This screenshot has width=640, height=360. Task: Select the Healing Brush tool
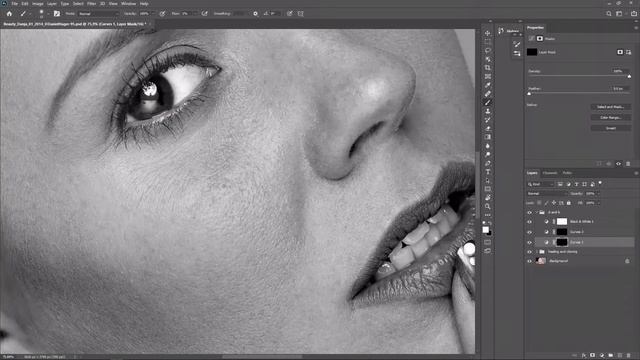point(487,94)
